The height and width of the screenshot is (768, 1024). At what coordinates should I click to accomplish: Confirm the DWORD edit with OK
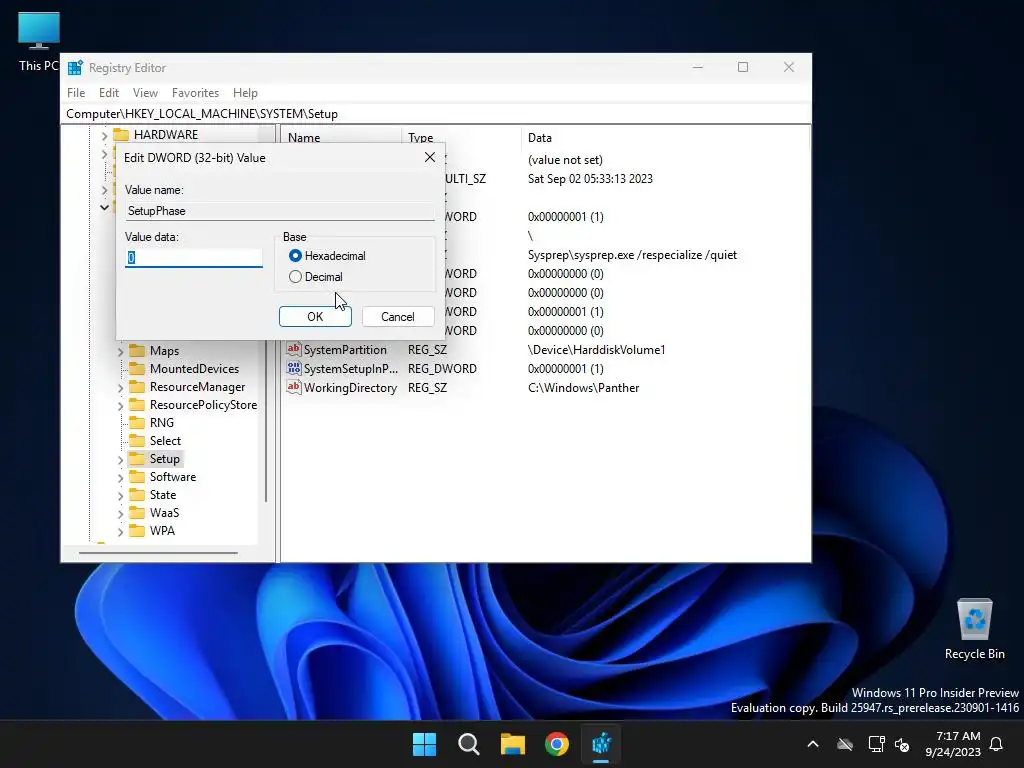pos(315,317)
